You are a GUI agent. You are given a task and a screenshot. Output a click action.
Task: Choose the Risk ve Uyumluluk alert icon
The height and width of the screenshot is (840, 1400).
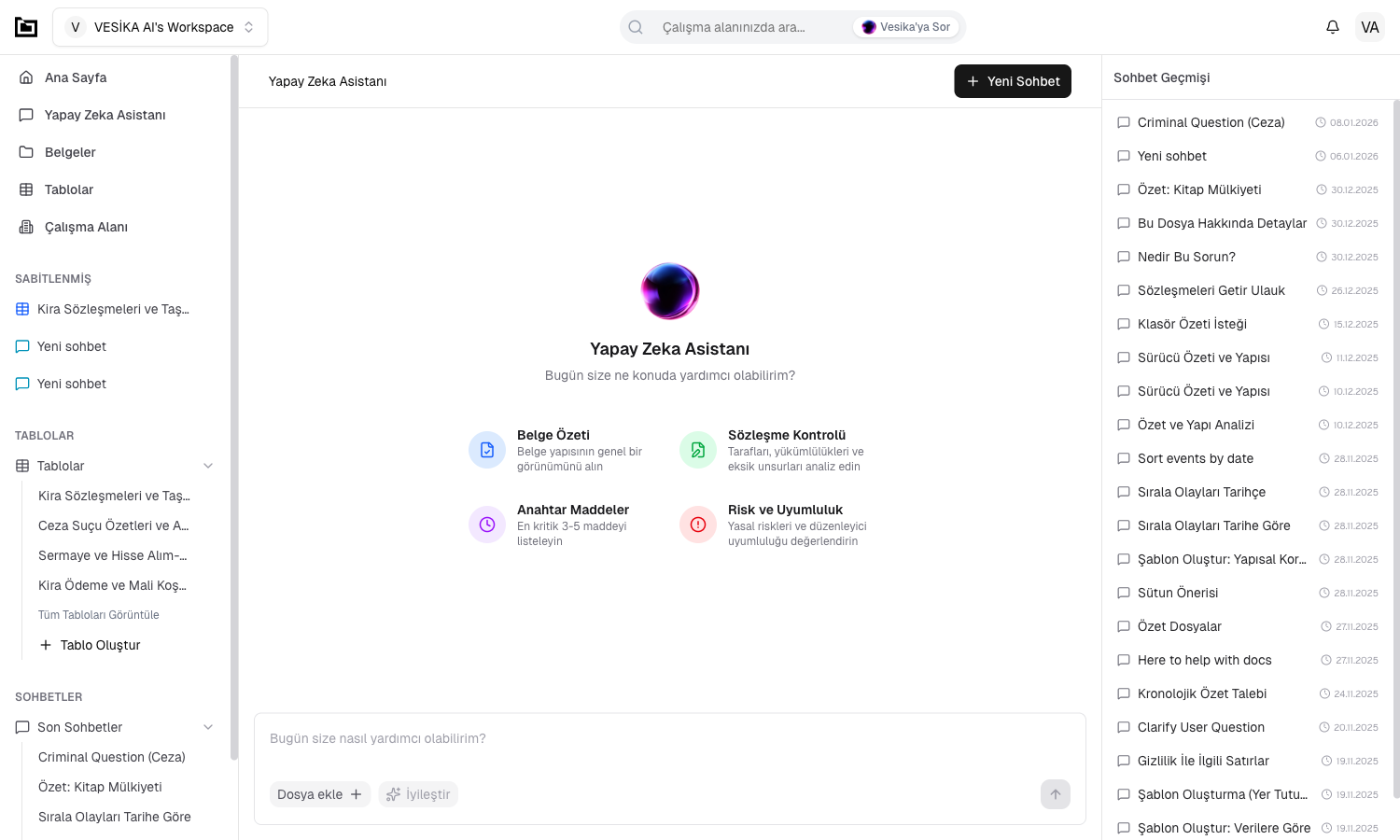click(698, 525)
